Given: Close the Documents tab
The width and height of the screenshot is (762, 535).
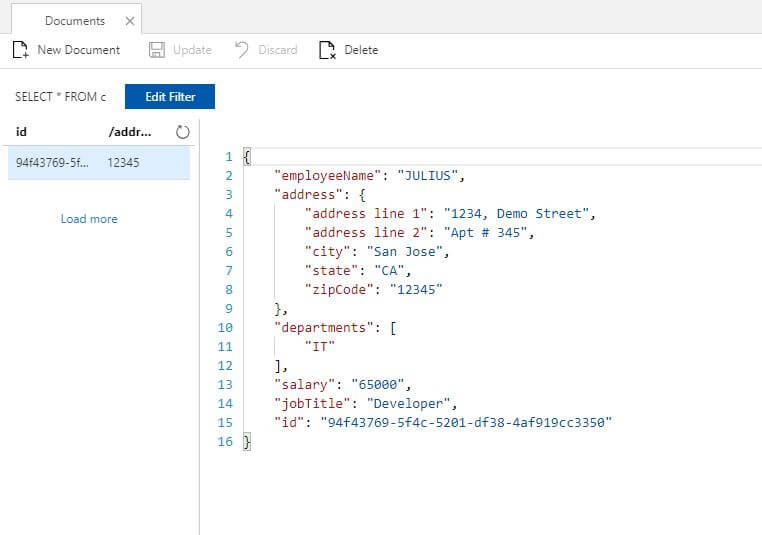Looking at the screenshot, I should tap(128, 21).
